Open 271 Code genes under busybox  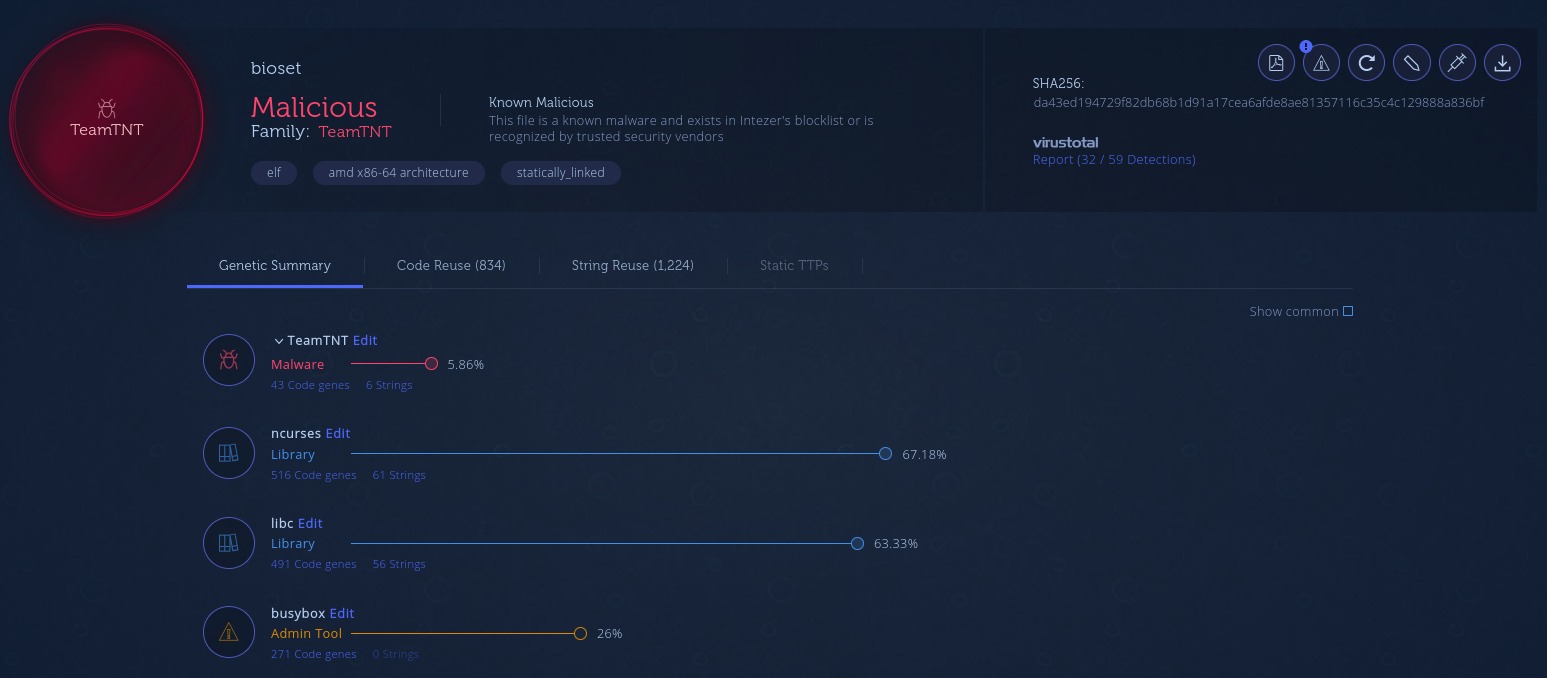pos(313,654)
